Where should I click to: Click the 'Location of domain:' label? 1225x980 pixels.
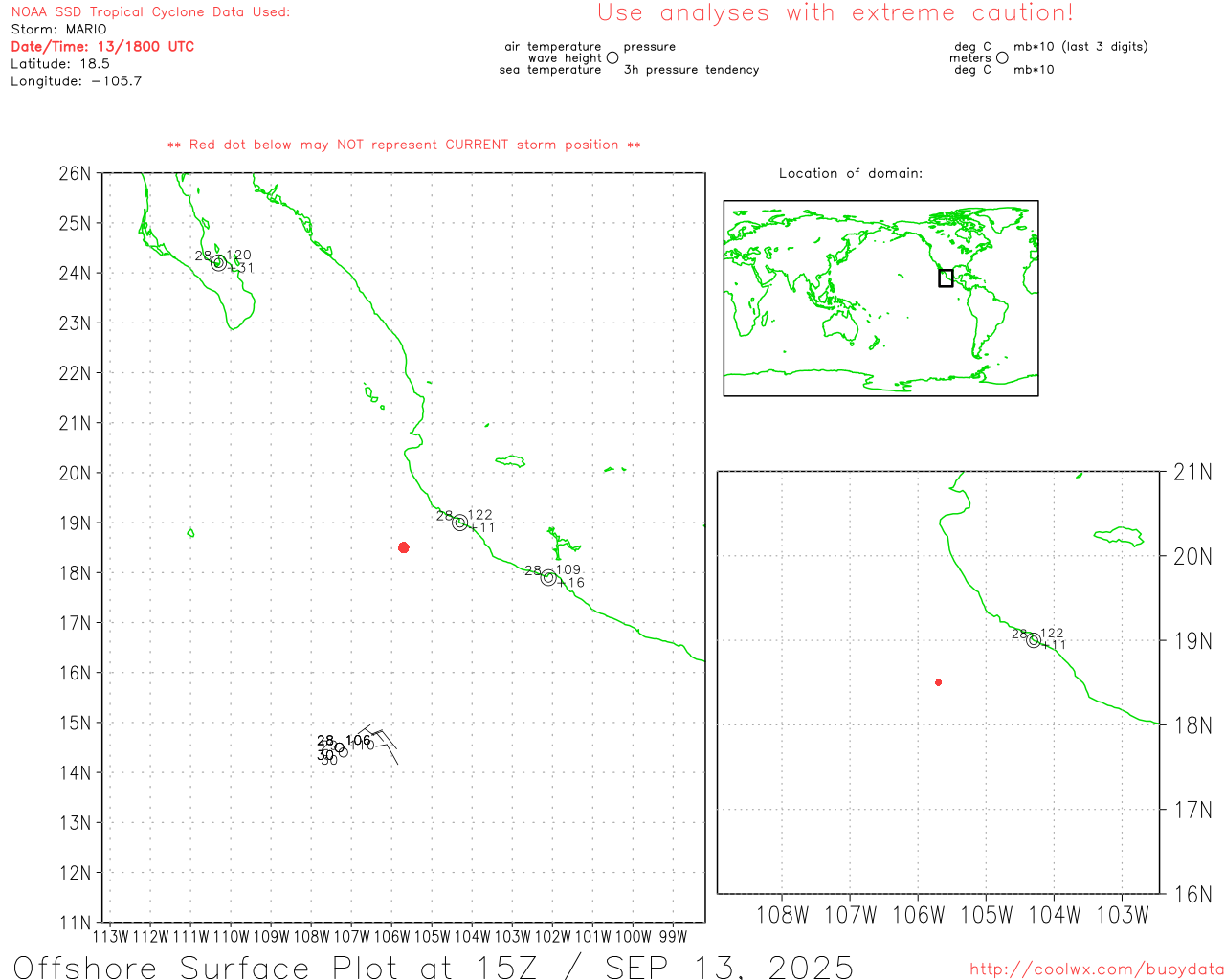[851, 173]
